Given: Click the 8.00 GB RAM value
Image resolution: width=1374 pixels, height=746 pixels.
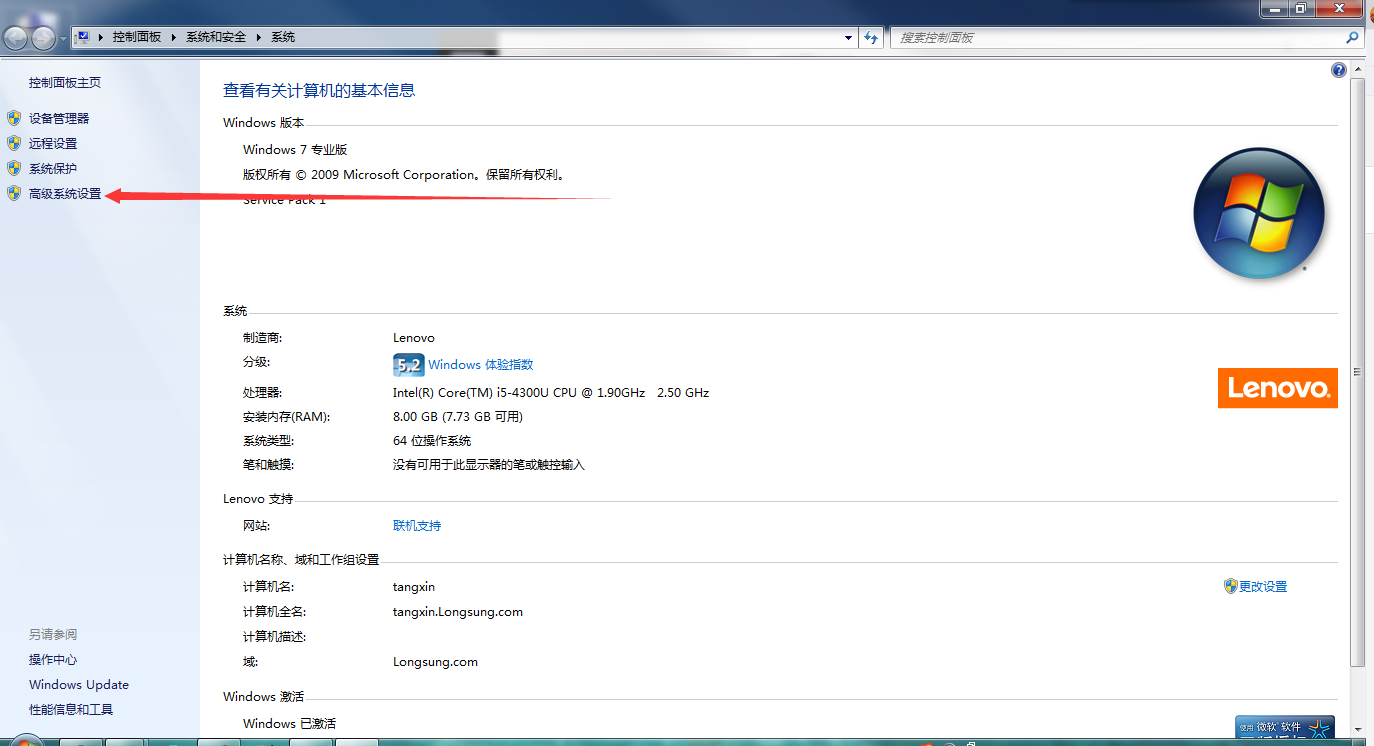Looking at the screenshot, I should coord(458,417).
